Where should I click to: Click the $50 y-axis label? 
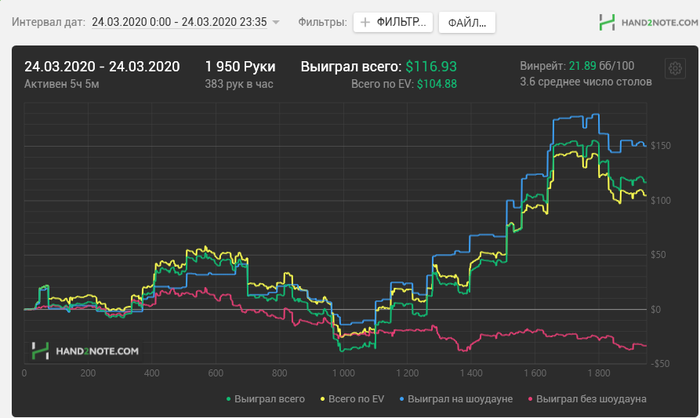(x=658, y=255)
